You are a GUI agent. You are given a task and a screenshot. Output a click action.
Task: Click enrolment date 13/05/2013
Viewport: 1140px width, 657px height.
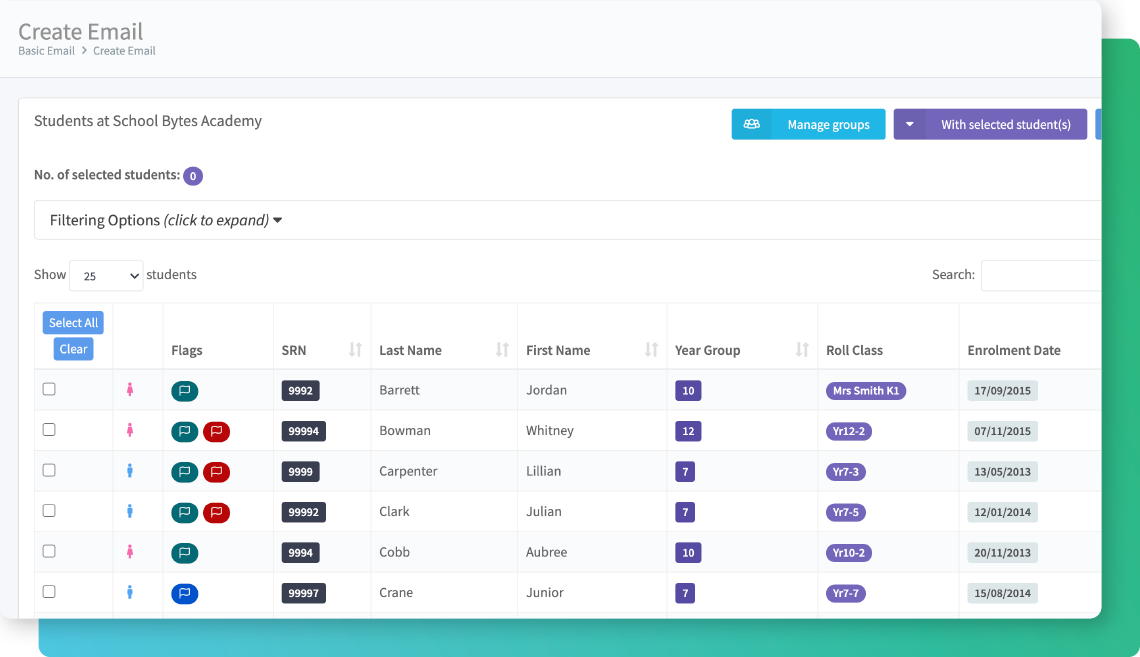(x=1003, y=472)
